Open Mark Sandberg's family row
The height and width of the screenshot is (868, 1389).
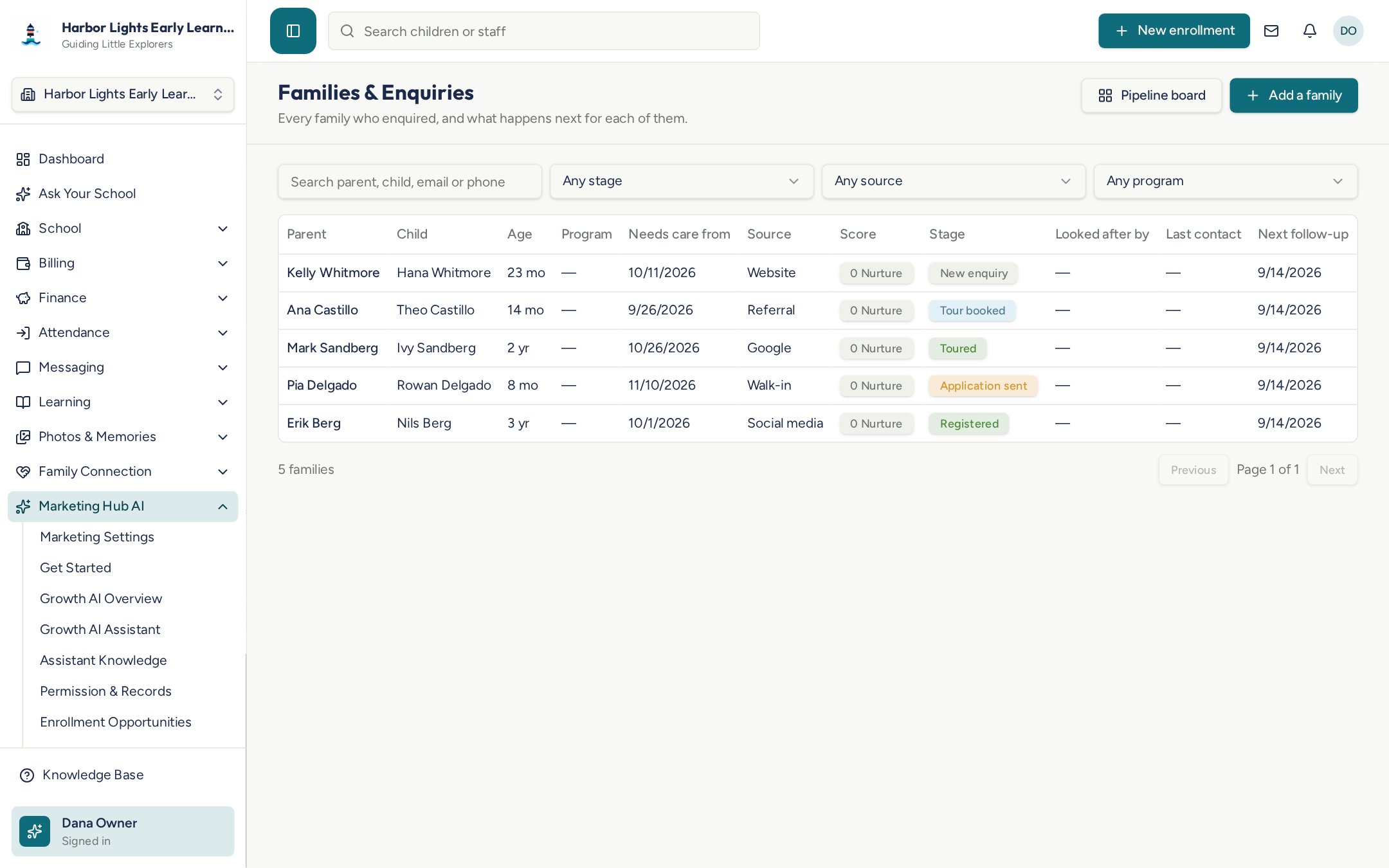818,348
